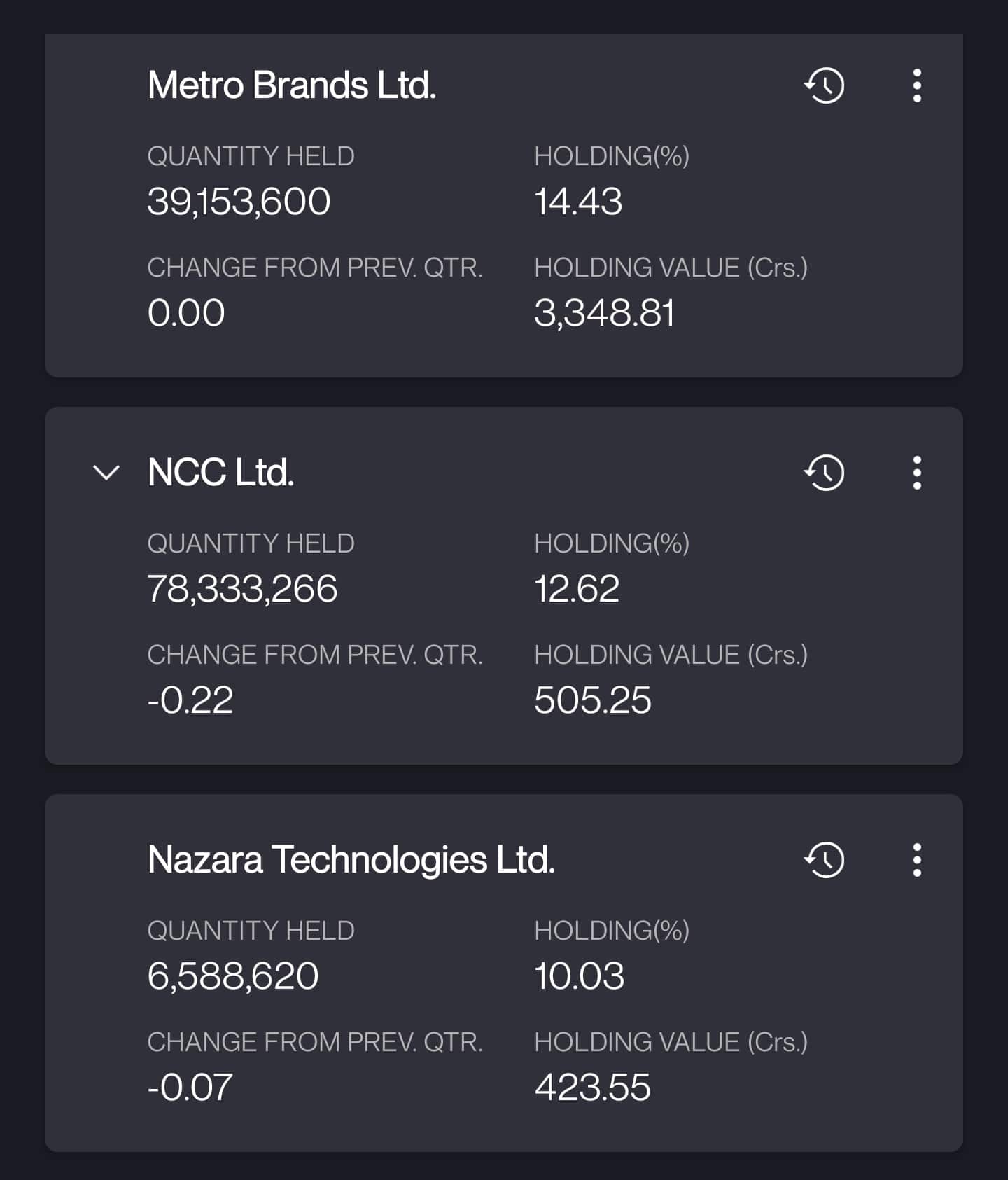Open more options for Metro Brands Ltd.
The image size is (1008, 1180).
coord(916,85)
